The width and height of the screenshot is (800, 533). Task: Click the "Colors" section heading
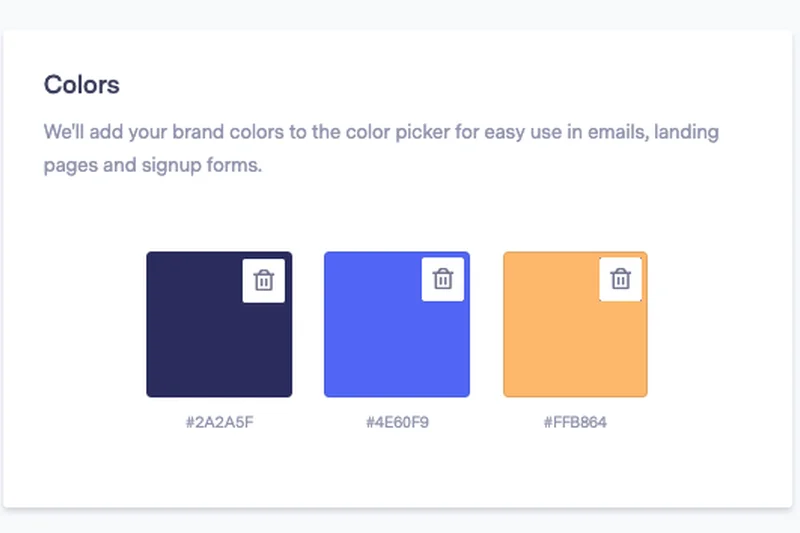tap(81, 85)
